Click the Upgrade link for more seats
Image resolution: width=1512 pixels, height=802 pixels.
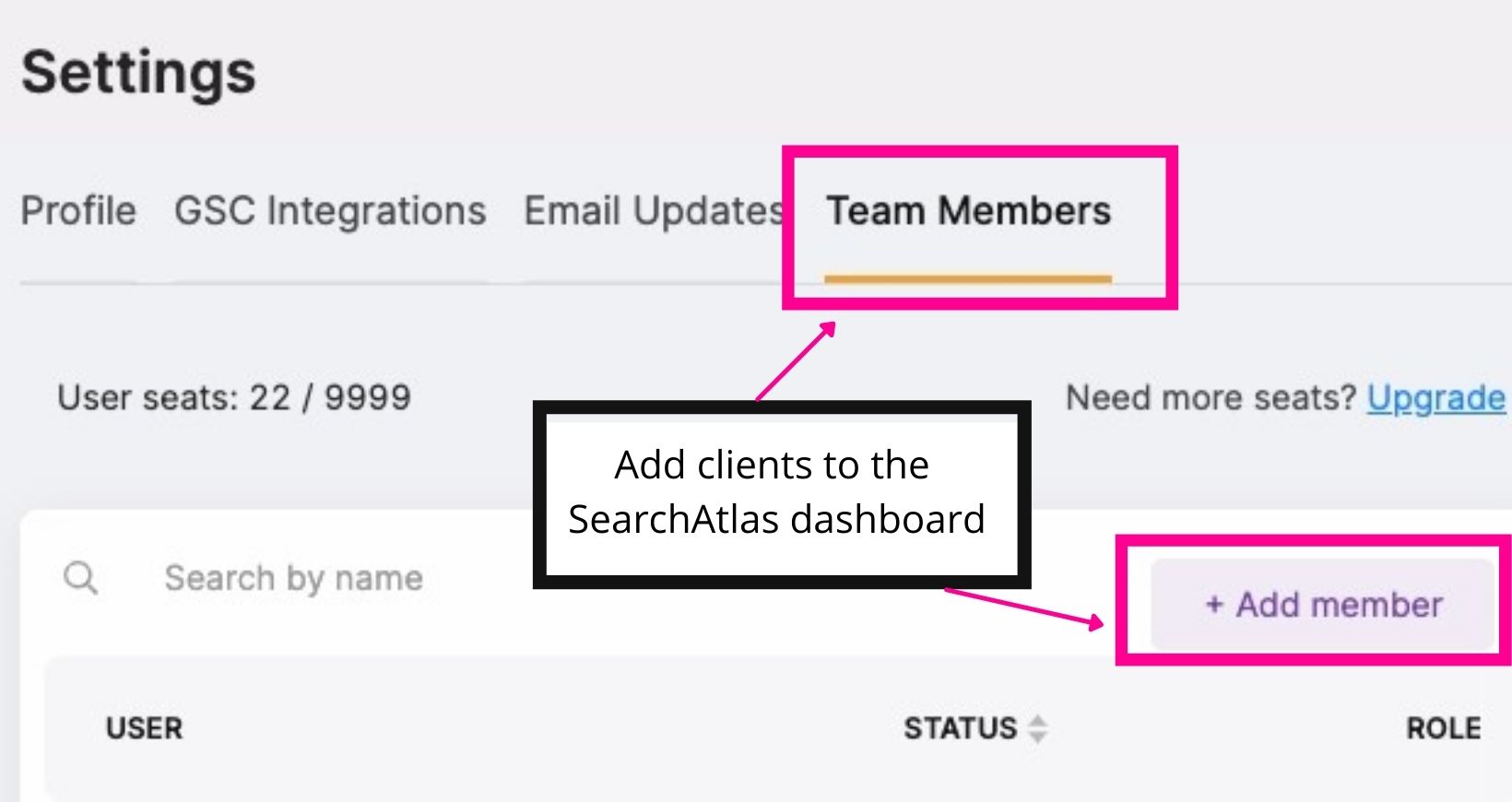pyautogui.click(x=1436, y=397)
